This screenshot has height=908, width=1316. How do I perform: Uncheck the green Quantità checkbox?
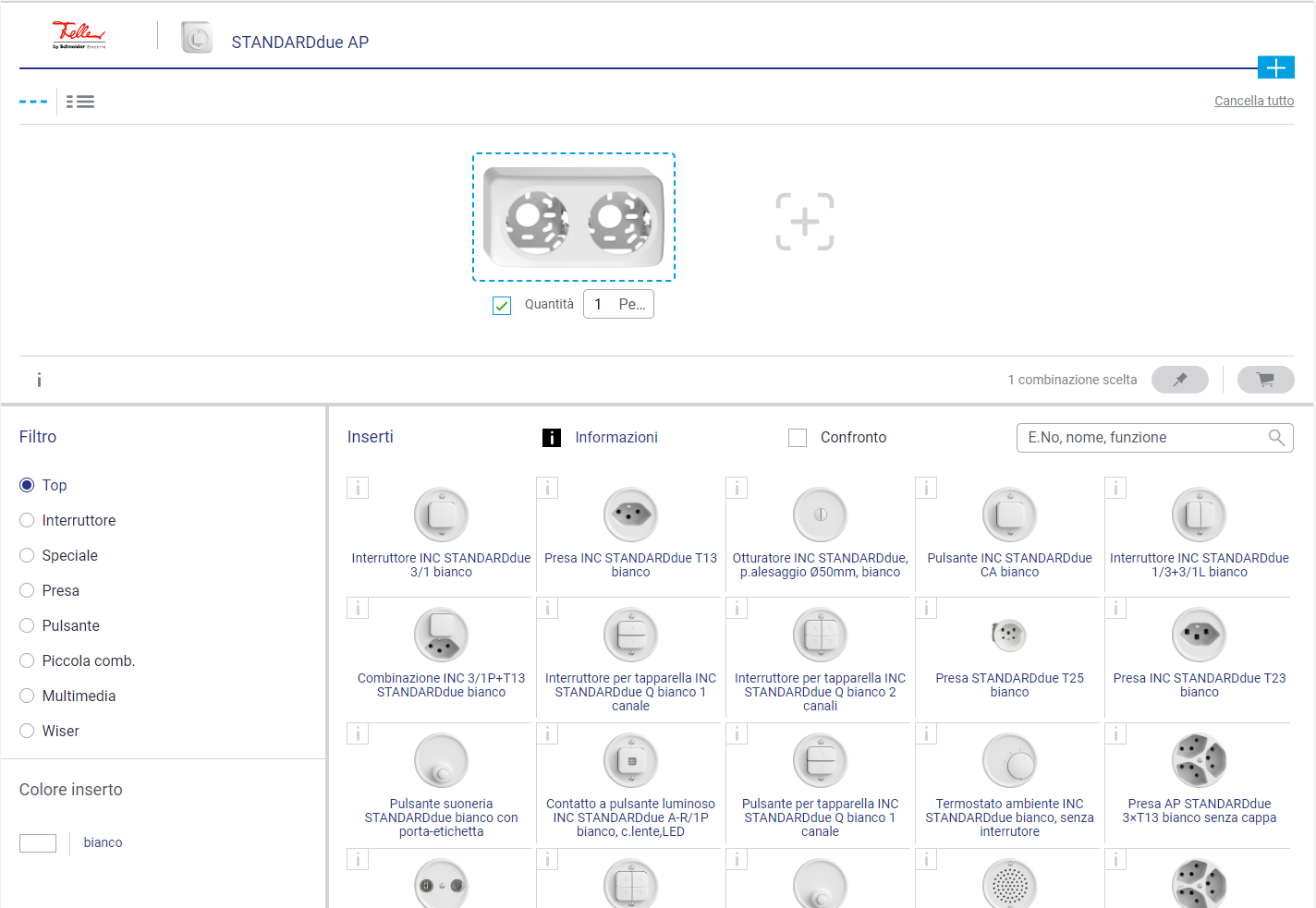(x=502, y=305)
